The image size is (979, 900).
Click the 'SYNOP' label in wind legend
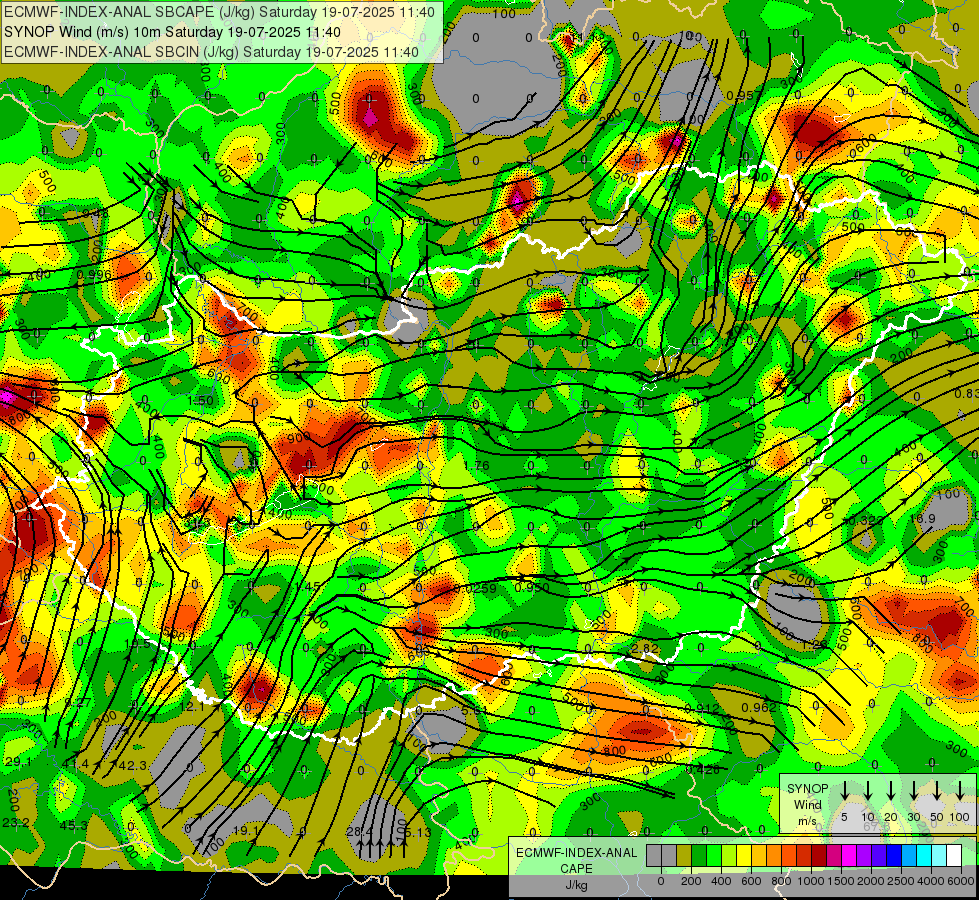[807, 788]
